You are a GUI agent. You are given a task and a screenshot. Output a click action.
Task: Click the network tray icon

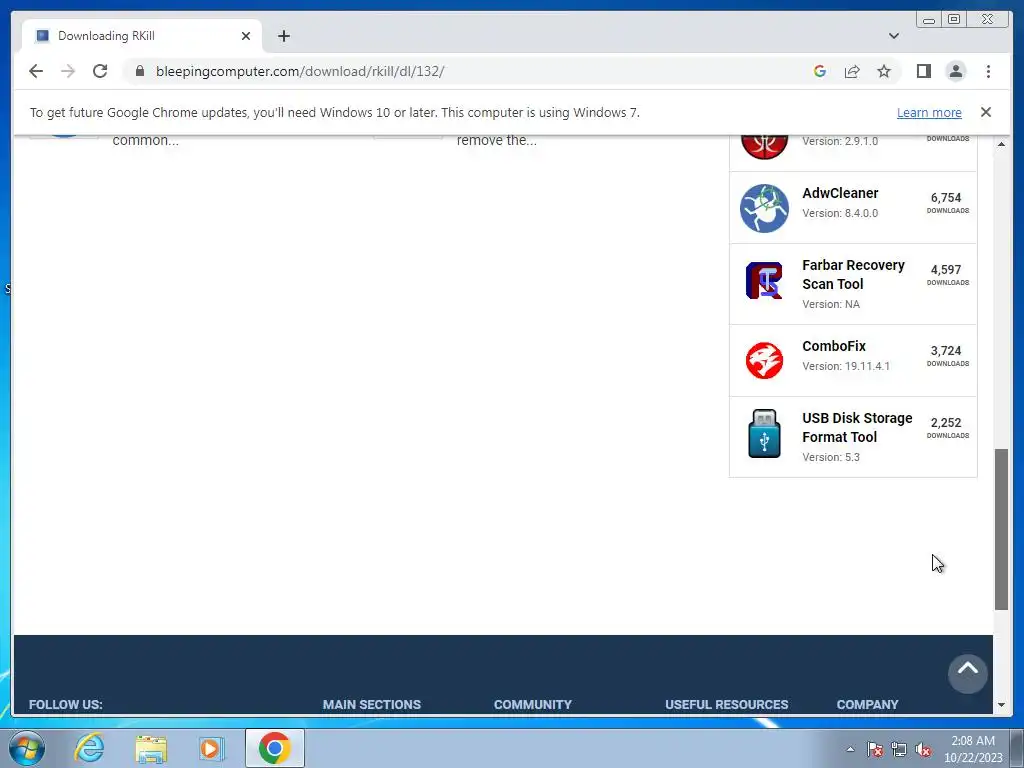(x=899, y=750)
